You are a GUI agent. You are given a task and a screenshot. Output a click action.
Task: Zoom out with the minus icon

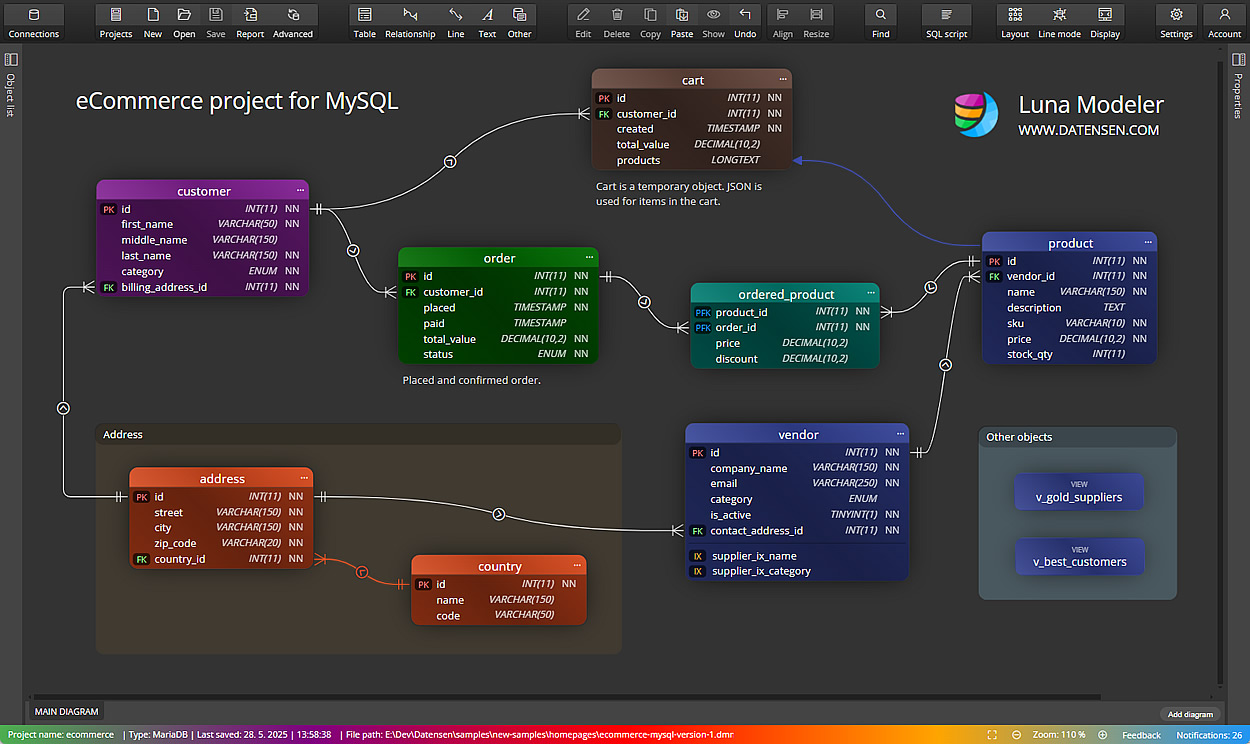pos(1017,735)
